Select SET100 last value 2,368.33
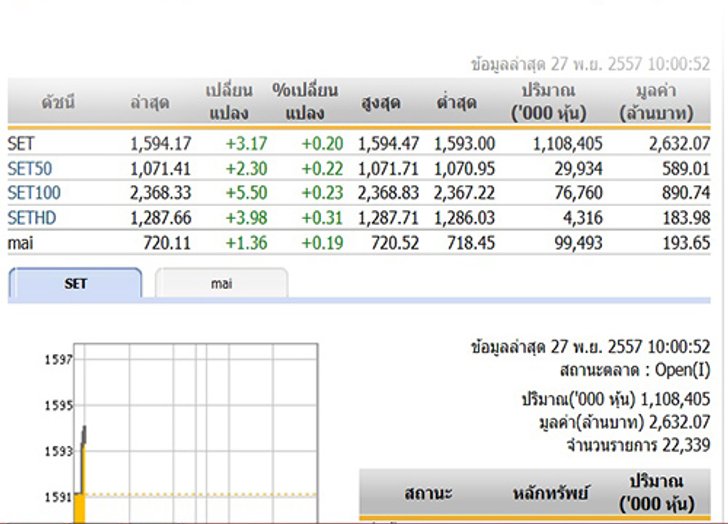The image size is (728, 524). pos(161,193)
